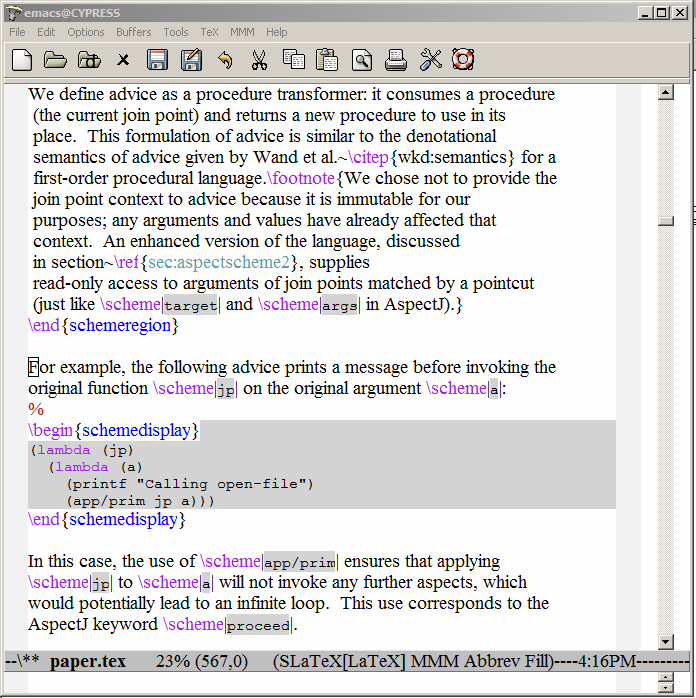Open directory with the Dired icon
This screenshot has height=698, width=696.
(x=89, y=60)
